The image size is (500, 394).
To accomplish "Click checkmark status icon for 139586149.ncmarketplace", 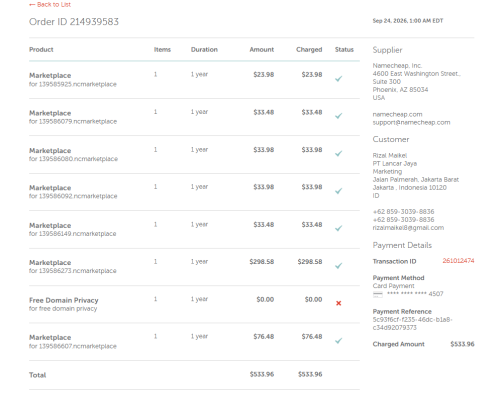I will pos(338,228).
